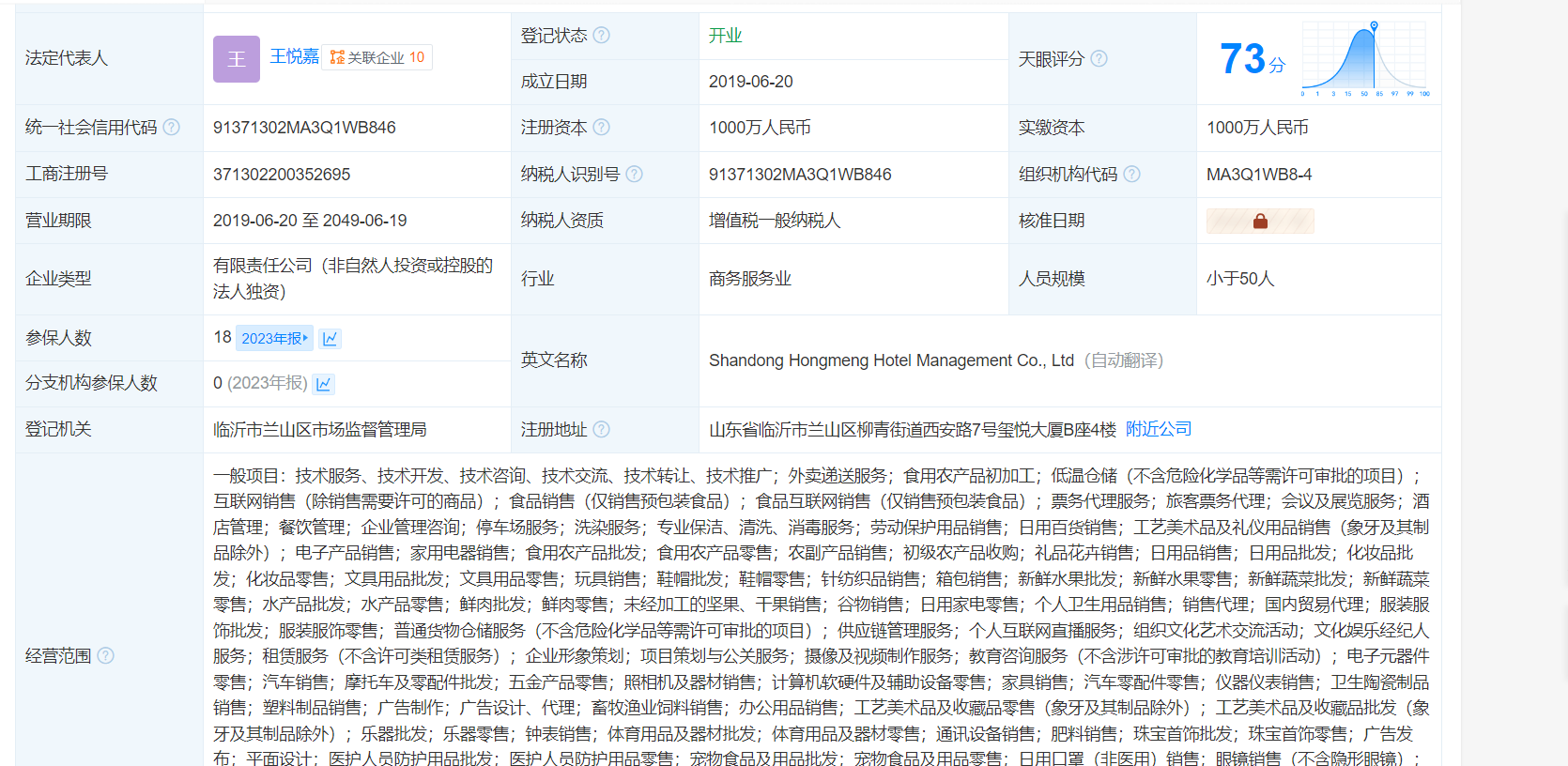Click the 人员规模 label

(x=1052, y=279)
